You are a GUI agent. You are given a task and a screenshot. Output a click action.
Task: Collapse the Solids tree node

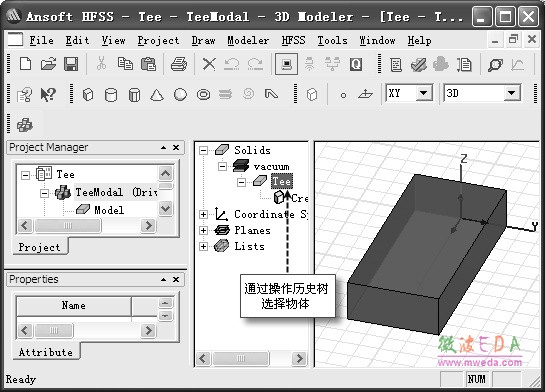tap(203, 150)
